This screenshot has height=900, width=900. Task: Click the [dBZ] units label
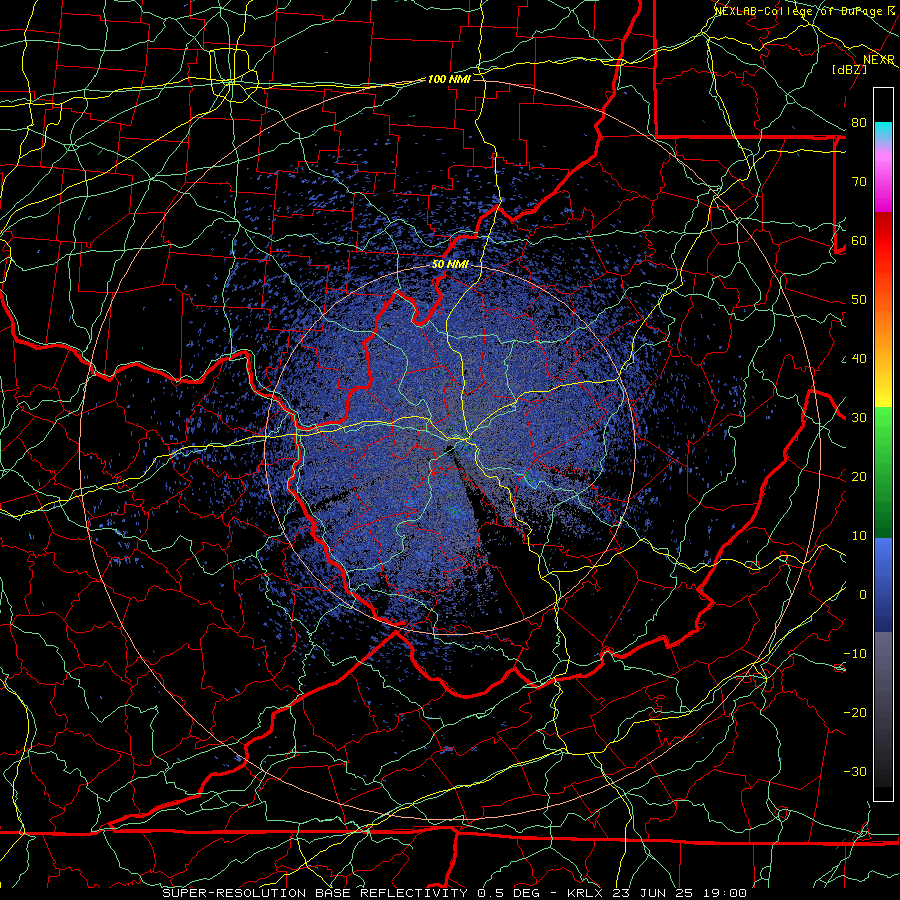click(849, 69)
